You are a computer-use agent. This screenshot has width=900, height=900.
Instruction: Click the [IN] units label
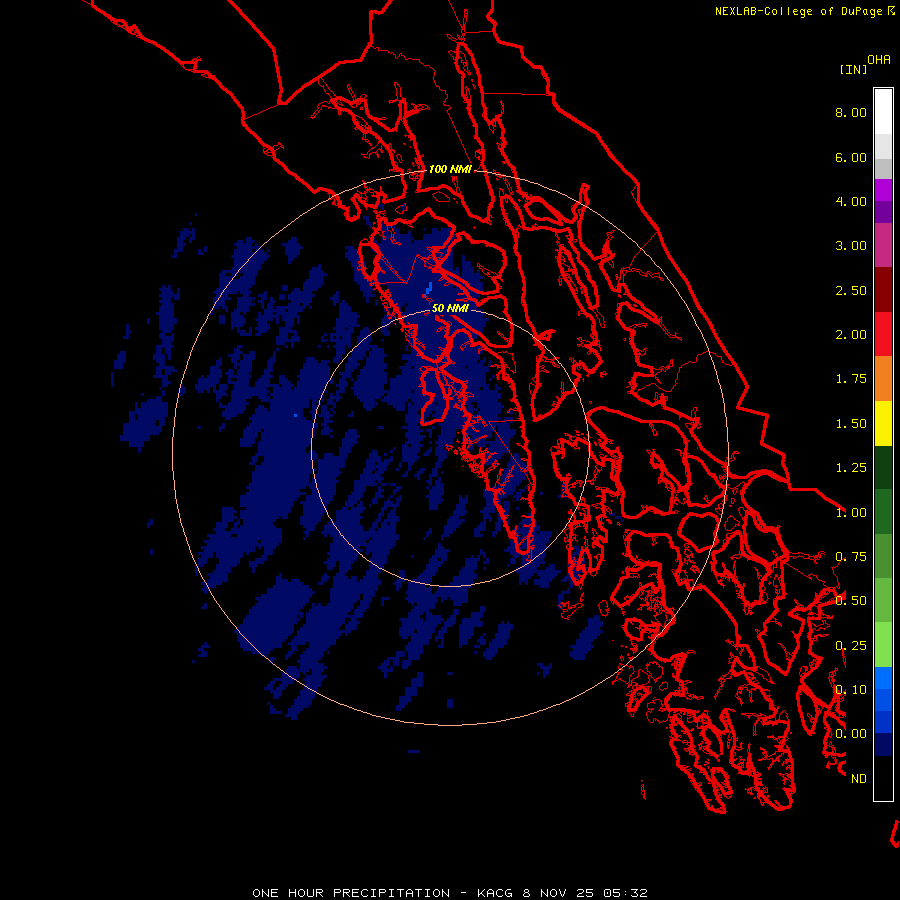(x=853, y=69)
